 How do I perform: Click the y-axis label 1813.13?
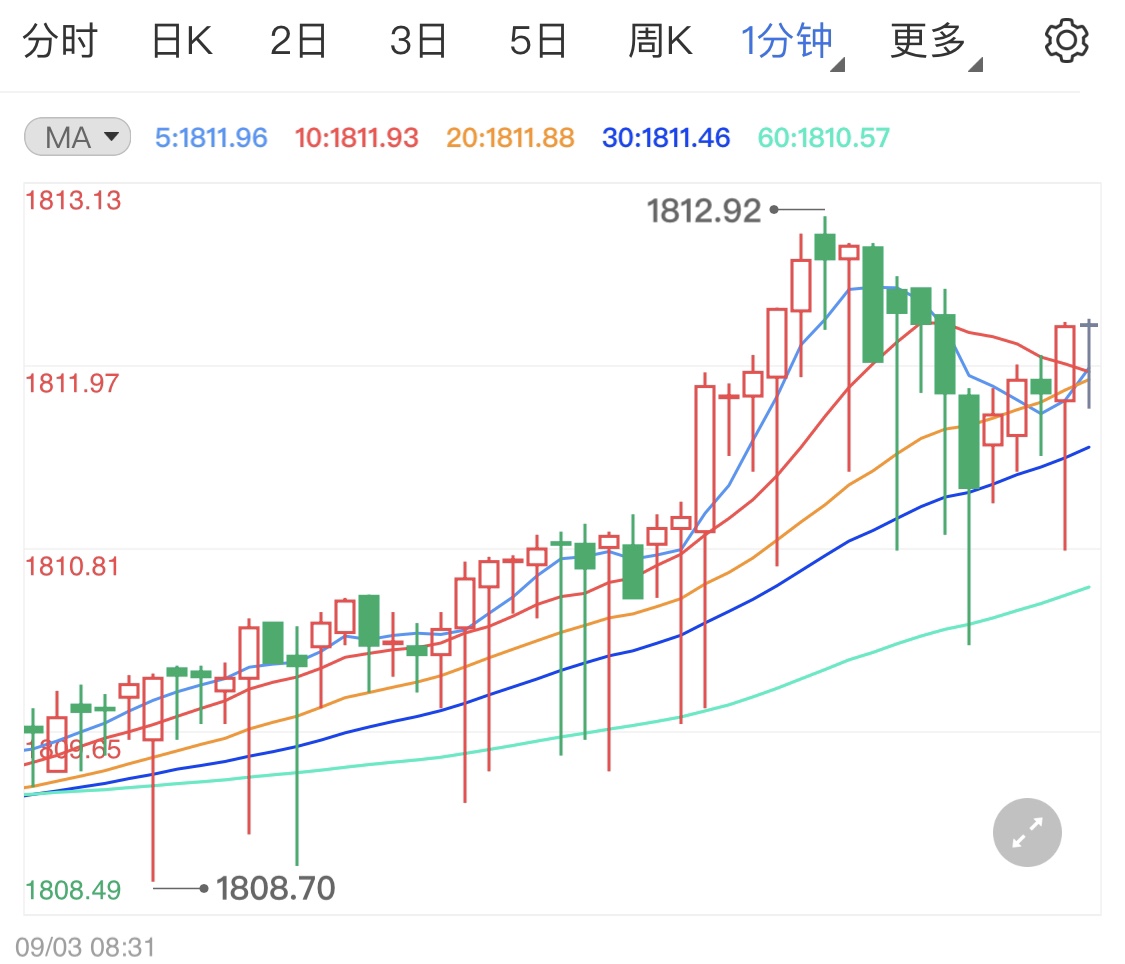(x=73, y=200)
